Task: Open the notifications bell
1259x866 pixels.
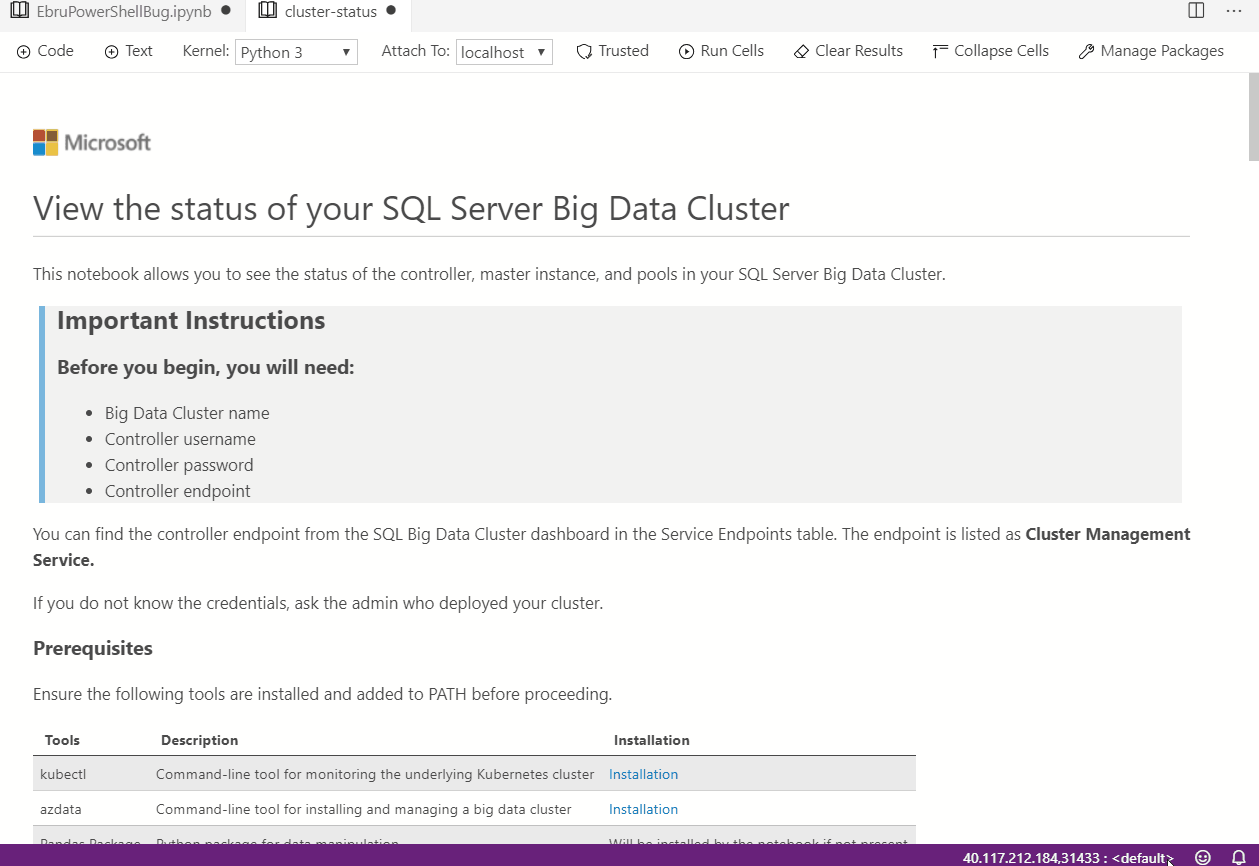Action: pos(1238,857)
